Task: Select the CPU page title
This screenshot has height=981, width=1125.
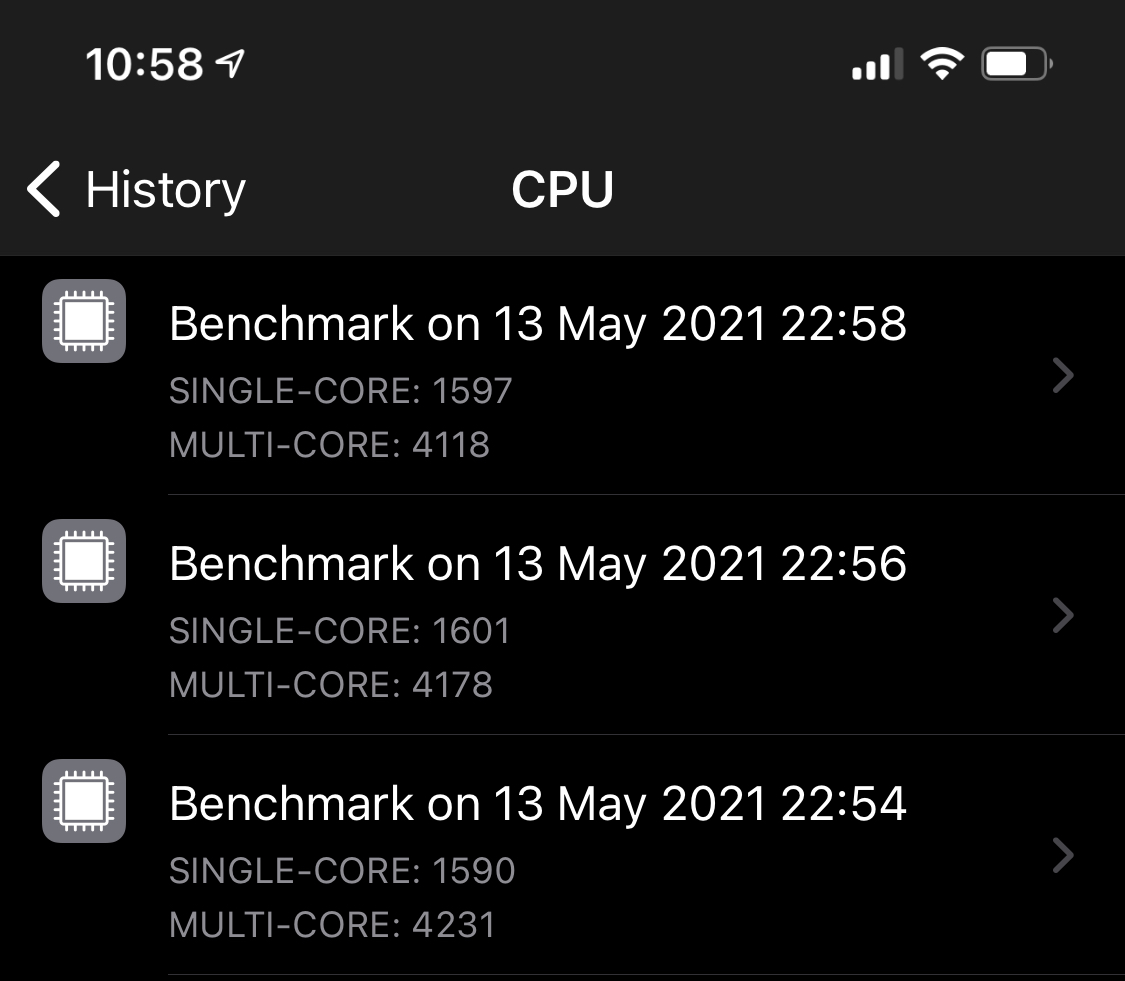Action: point(562,189)
